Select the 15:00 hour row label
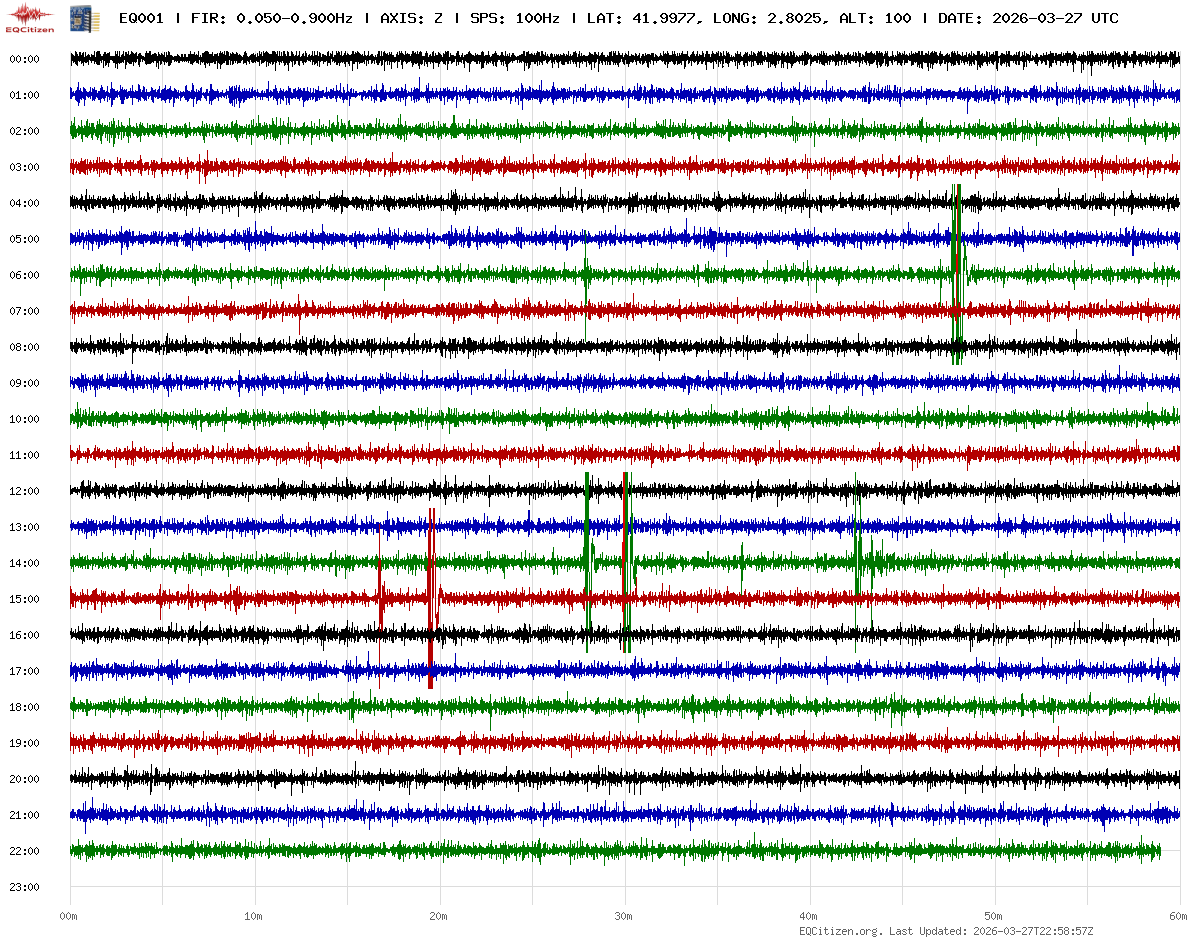Viewport: 1200px width, 940px height. (24, 599)
